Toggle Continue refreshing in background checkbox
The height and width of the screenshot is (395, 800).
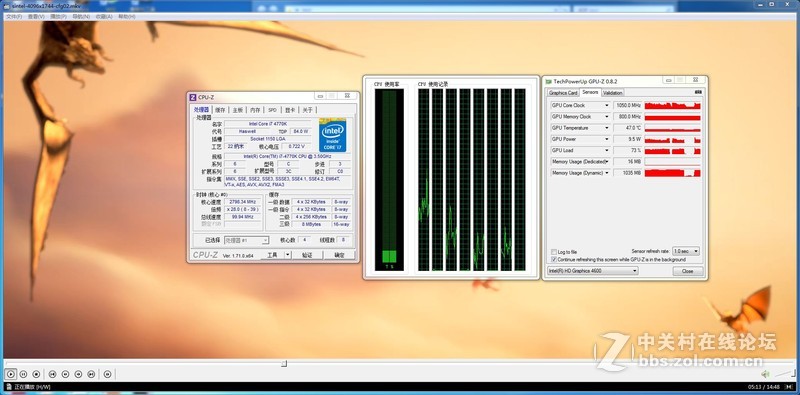click(554, 259)
